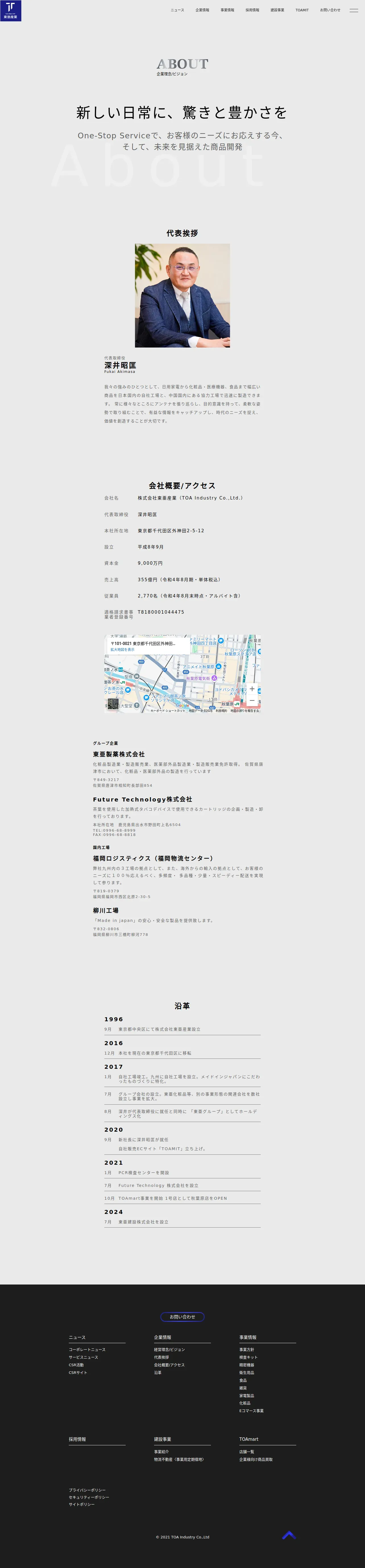Click the 拡大地図を表示 link on the map

tap(122, 650)
